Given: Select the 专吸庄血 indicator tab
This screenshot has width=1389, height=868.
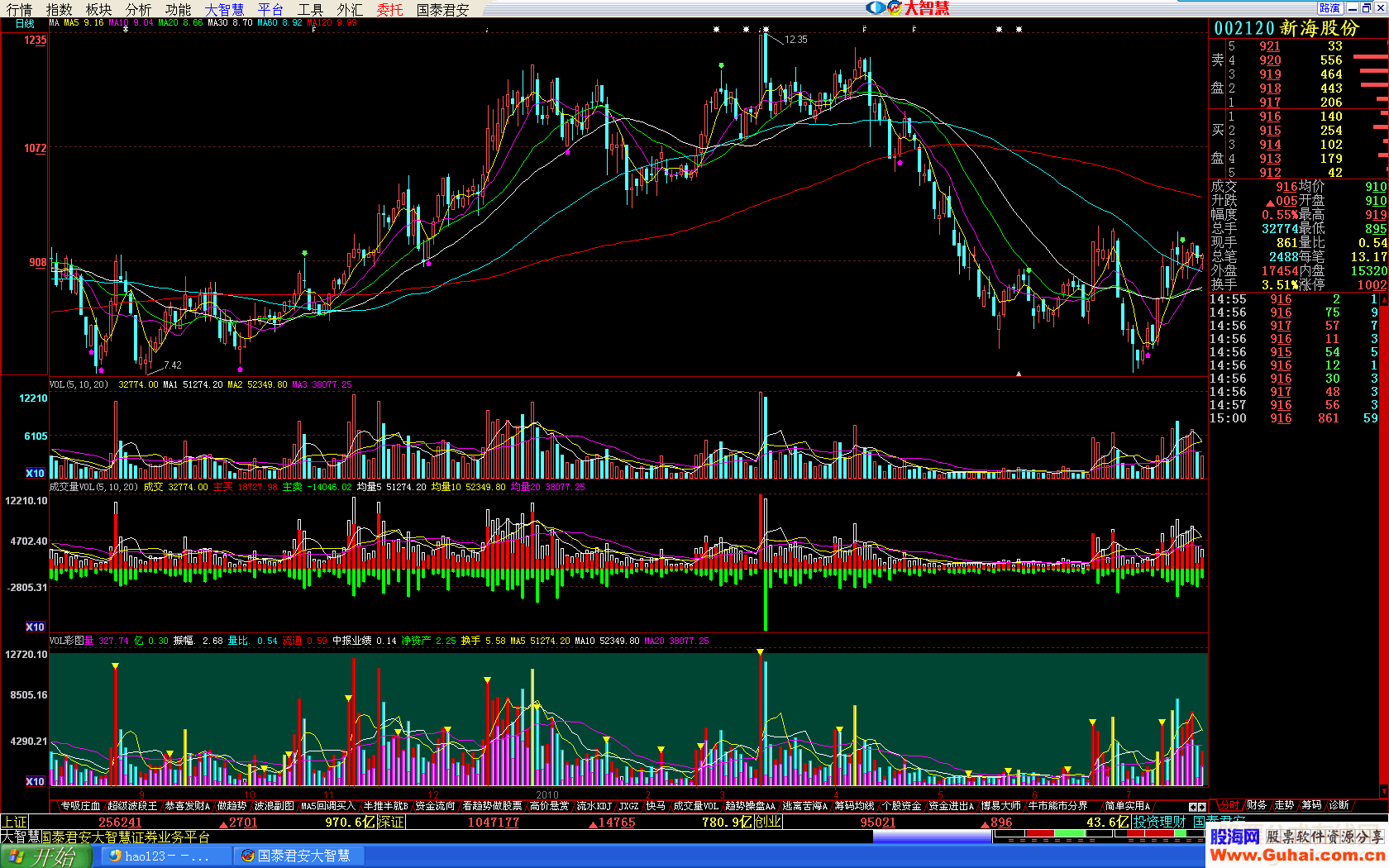Looking at the screenshot, I should [x=80, y=806].
